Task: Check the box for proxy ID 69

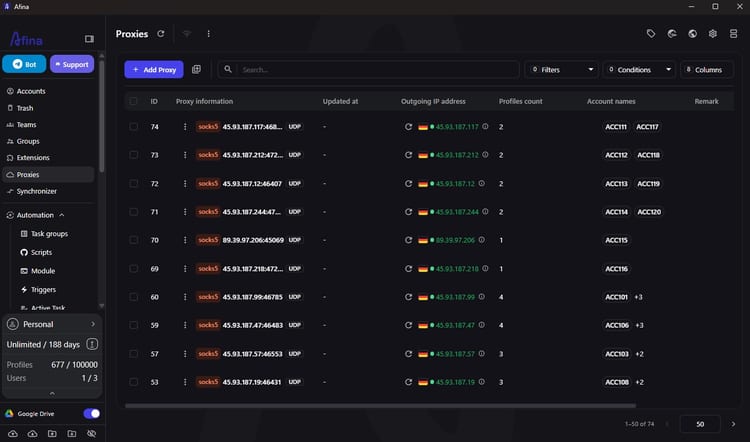Action: [x=133, y=269]
